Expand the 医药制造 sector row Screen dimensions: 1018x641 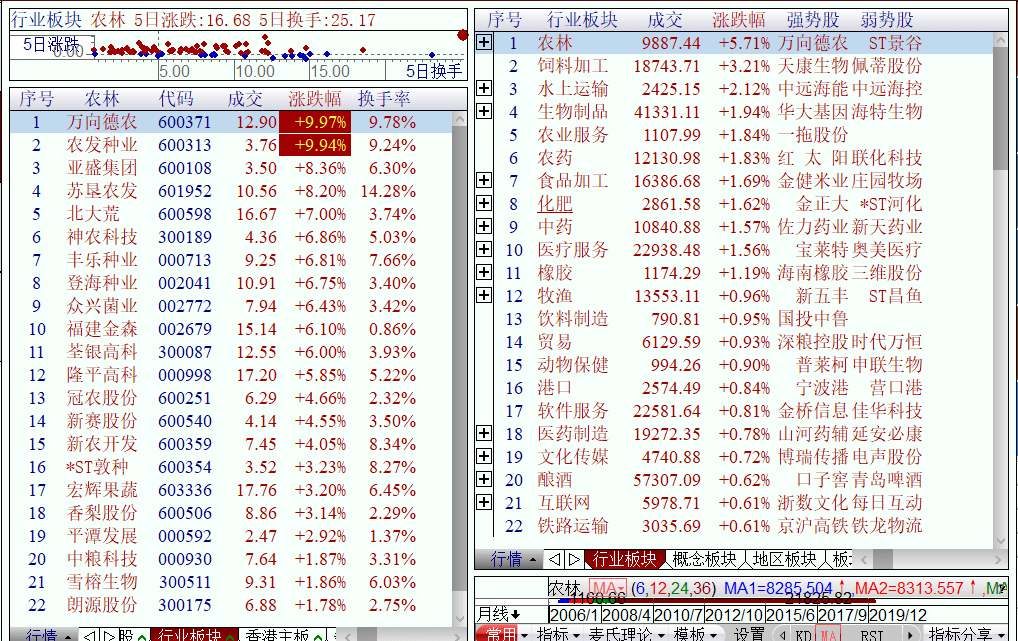pos(484,433)
